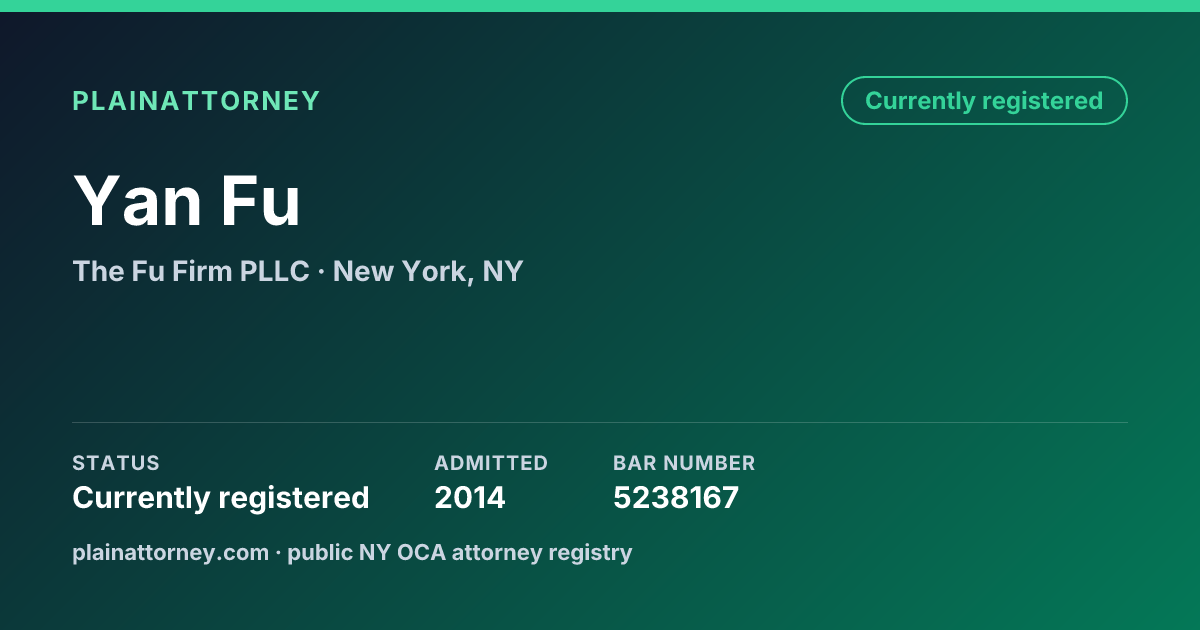
Task: Select the Yan Fu name heading
Action: (187, 200)
